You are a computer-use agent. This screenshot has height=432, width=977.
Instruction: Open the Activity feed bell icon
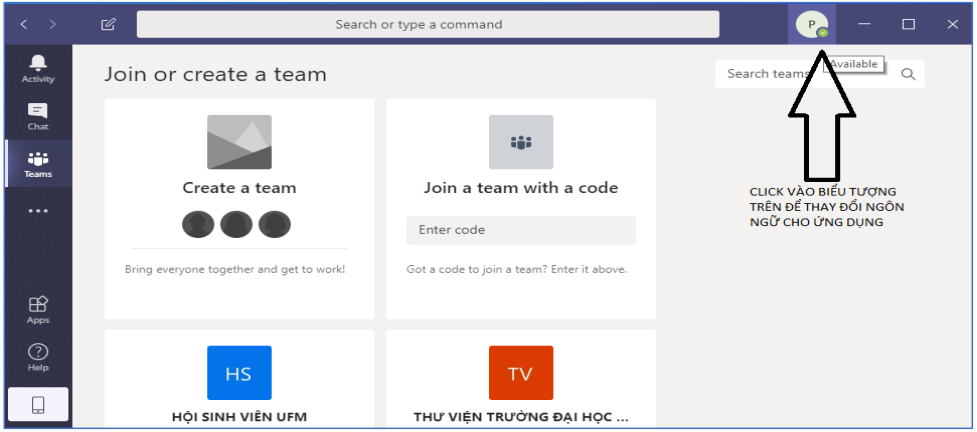click(38, 68)
